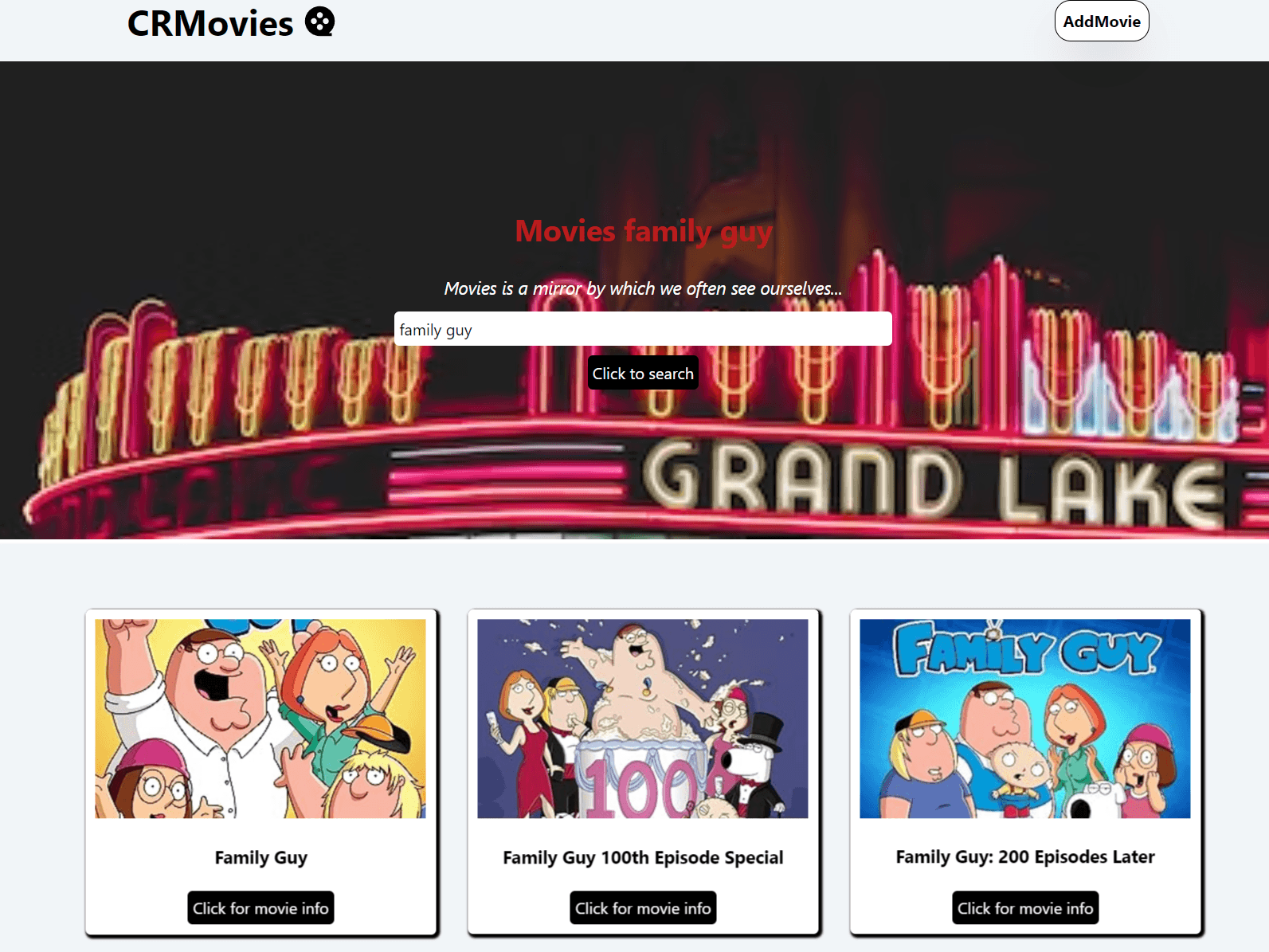Click the 'Movies is a mirror' quote text
This screenshot has width=1269, height=952.
pos(643,288)
